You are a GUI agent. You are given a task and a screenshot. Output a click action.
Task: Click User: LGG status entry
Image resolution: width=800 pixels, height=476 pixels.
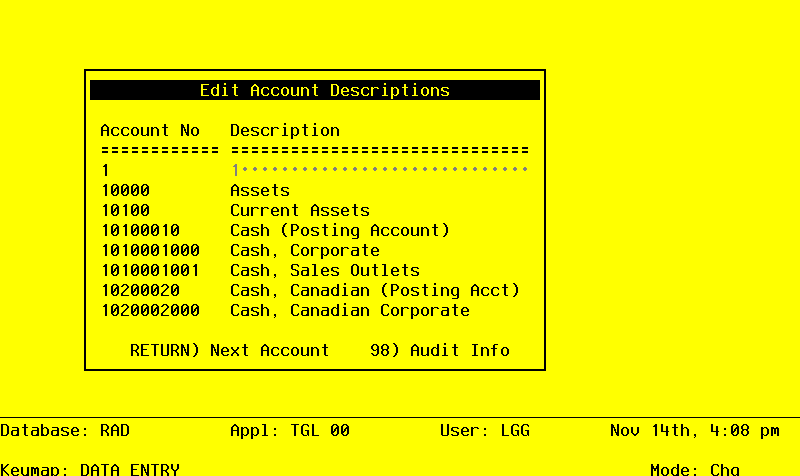tap(485, 430)
